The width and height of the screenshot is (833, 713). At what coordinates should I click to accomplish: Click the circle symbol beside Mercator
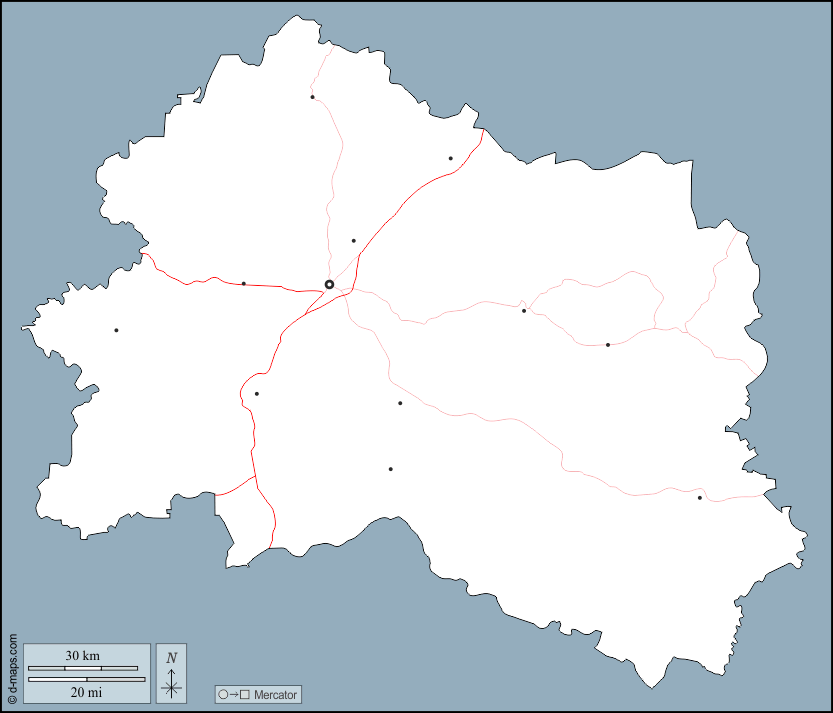(x=223, y=695)
